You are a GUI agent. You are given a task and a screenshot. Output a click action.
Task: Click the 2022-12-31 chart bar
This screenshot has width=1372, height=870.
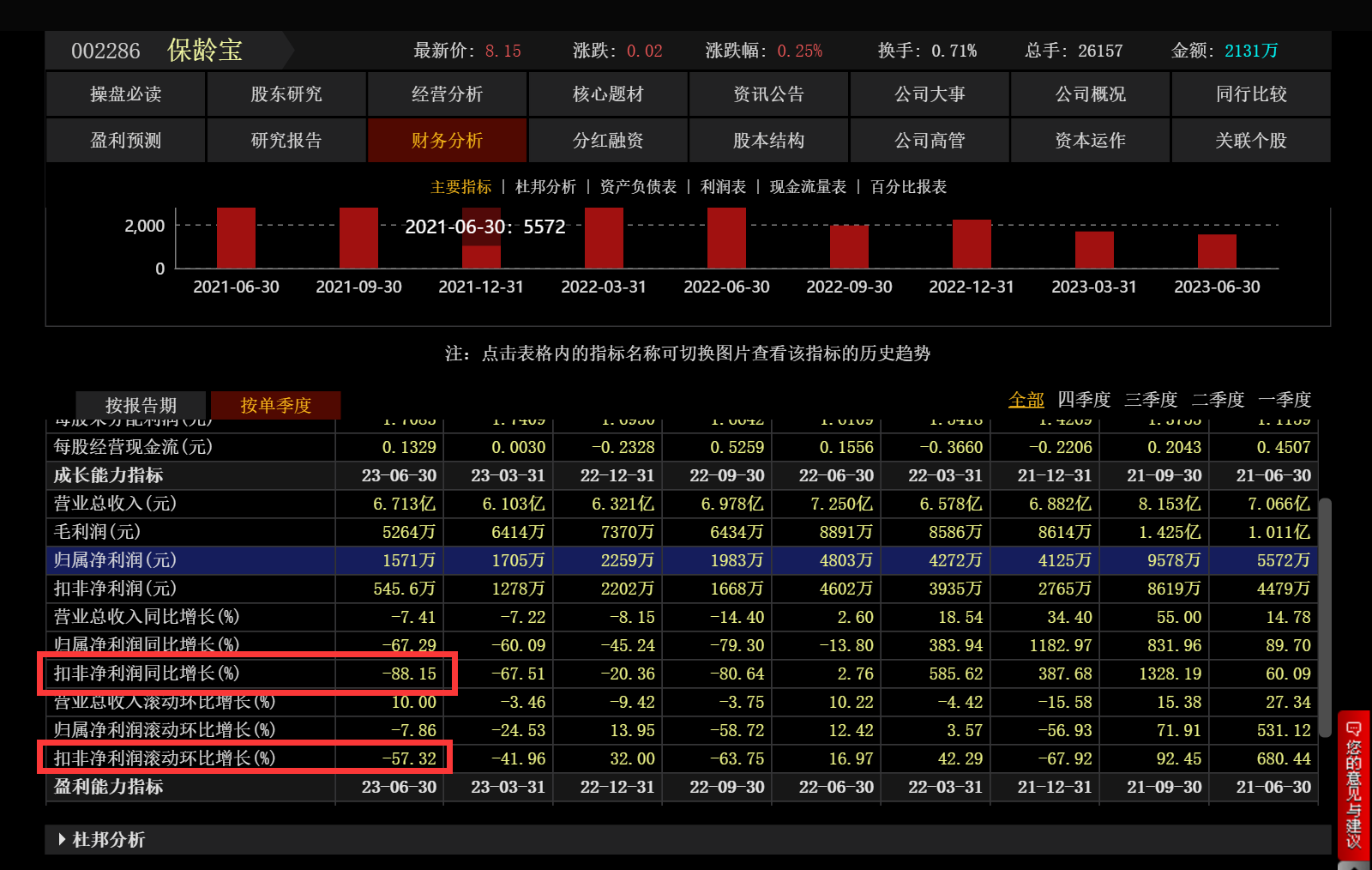pos(972,245)
